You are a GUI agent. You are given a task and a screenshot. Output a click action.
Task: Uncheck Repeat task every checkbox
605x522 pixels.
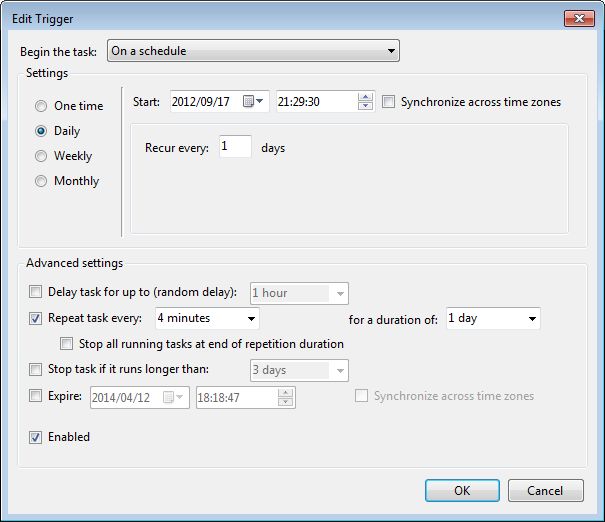[x=35, y=318]
